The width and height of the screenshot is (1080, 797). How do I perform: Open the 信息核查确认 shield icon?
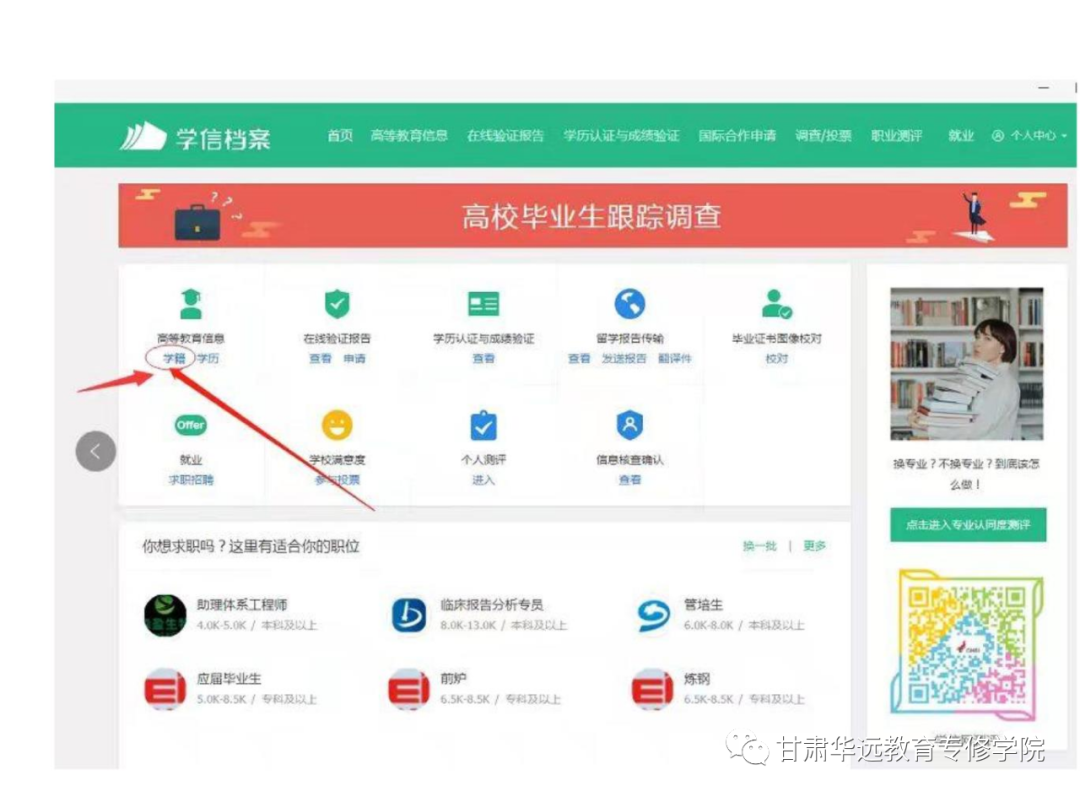click(629, 425)
